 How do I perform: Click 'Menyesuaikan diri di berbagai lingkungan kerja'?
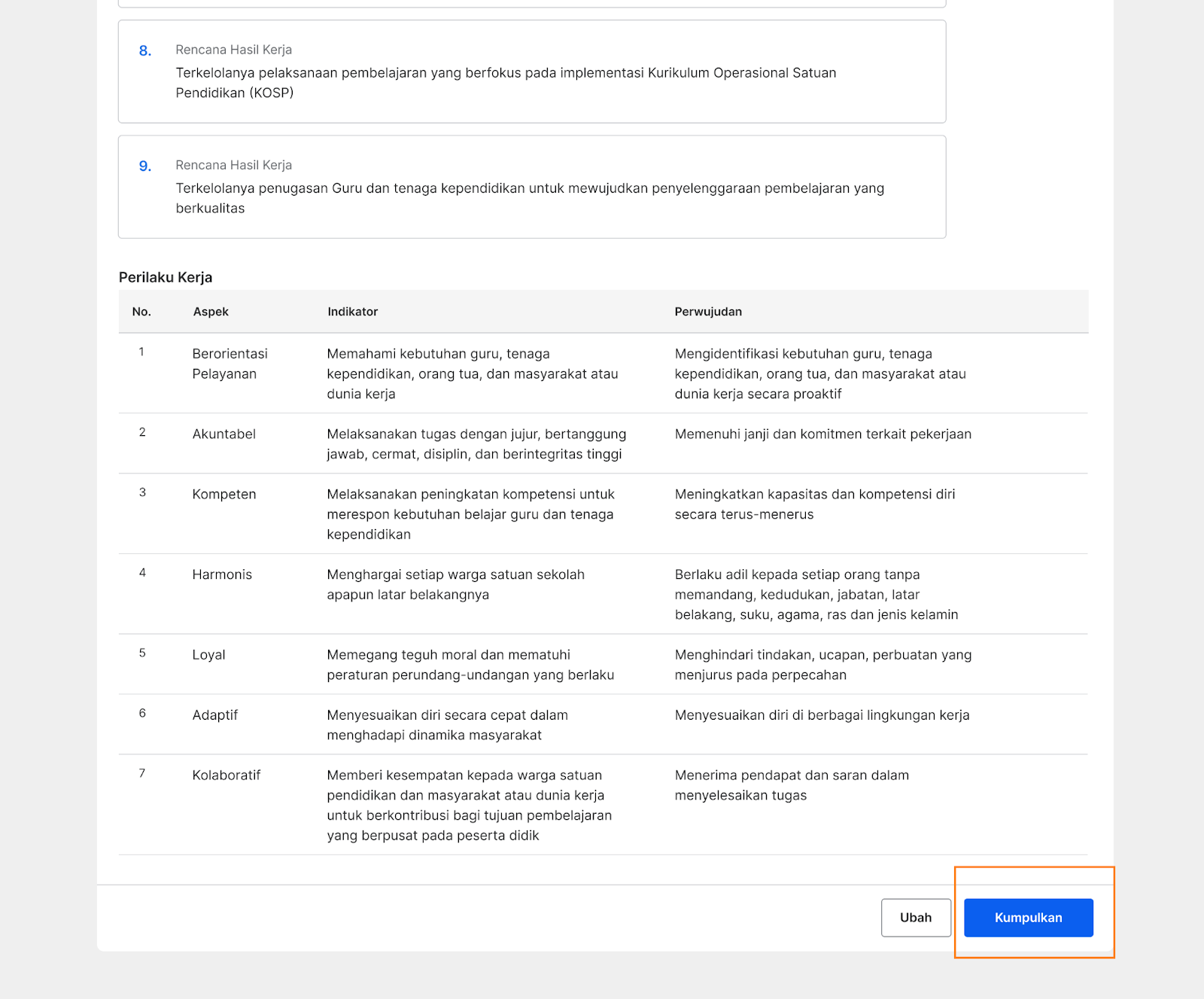click(822, 715)
